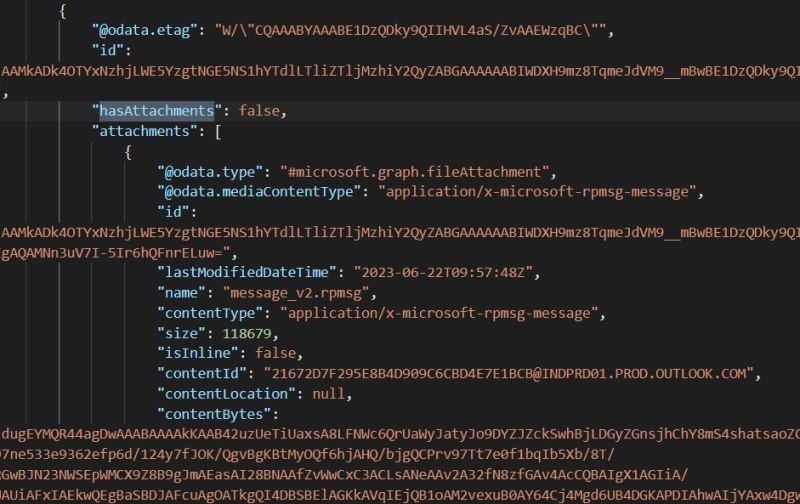Select the #microsoft.graph.fileAttachment value

414,171
